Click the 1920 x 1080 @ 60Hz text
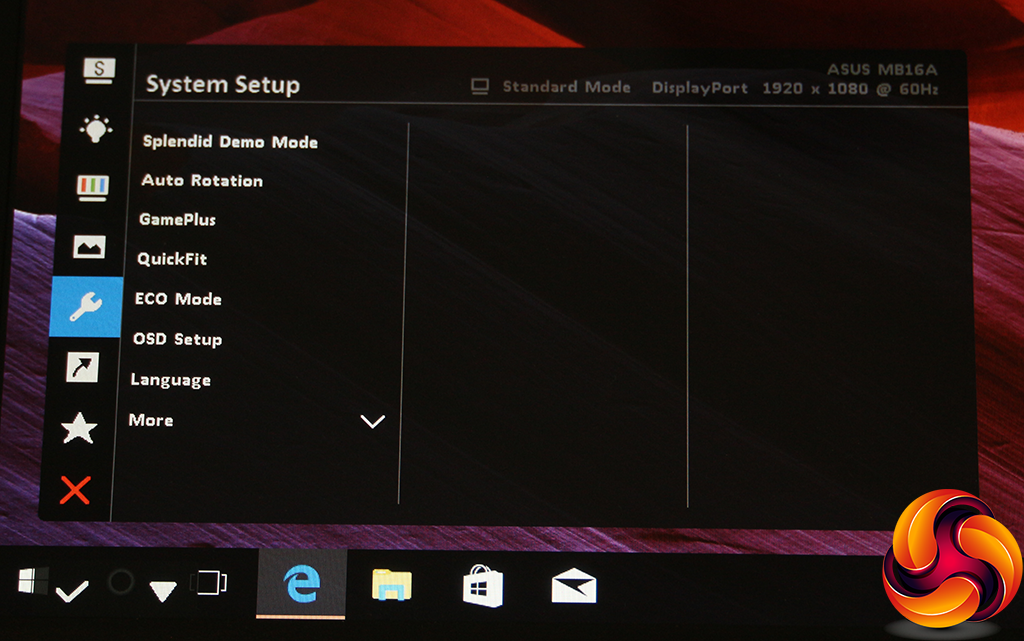The height and width of the screenshot is (641, 1024). (x=850, y=89)
